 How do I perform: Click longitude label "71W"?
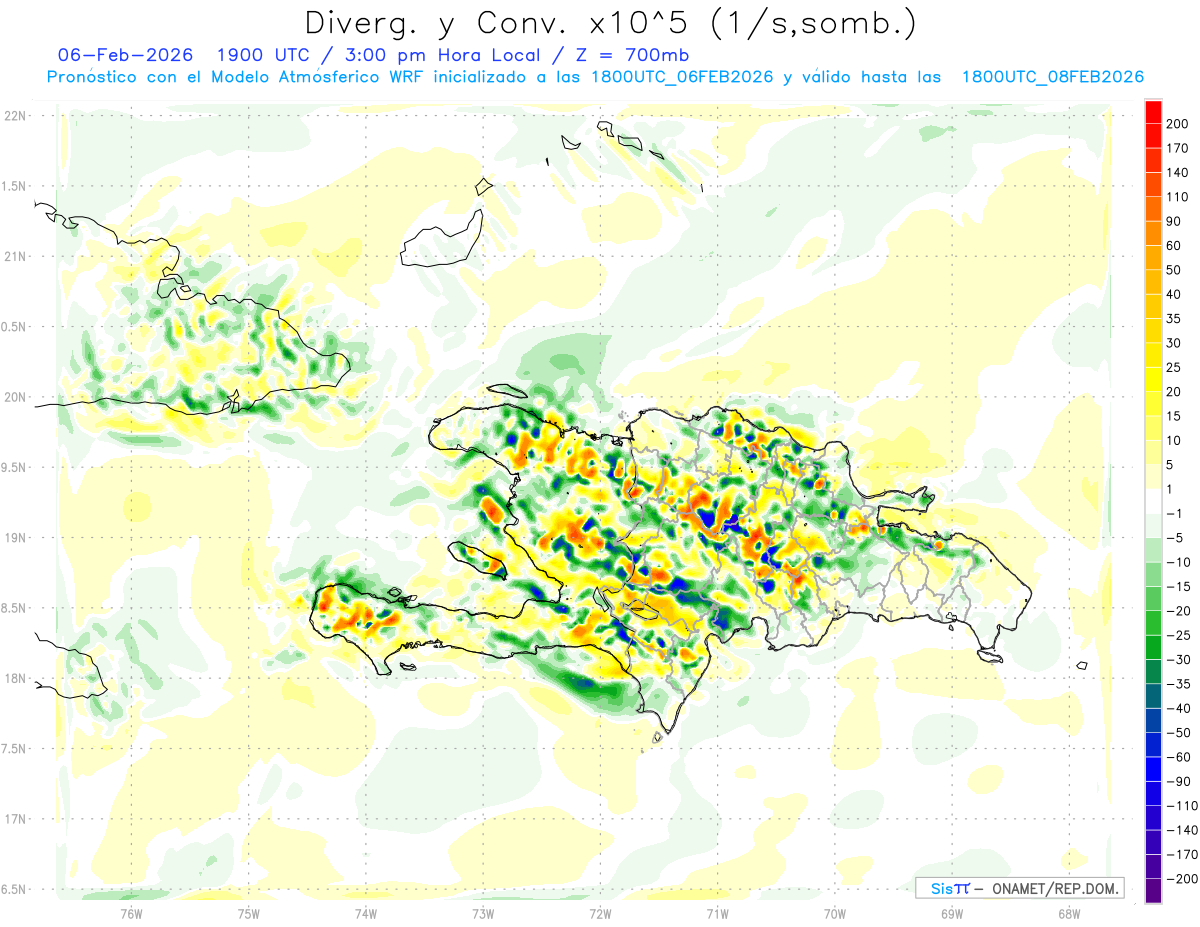click(717, 913)
